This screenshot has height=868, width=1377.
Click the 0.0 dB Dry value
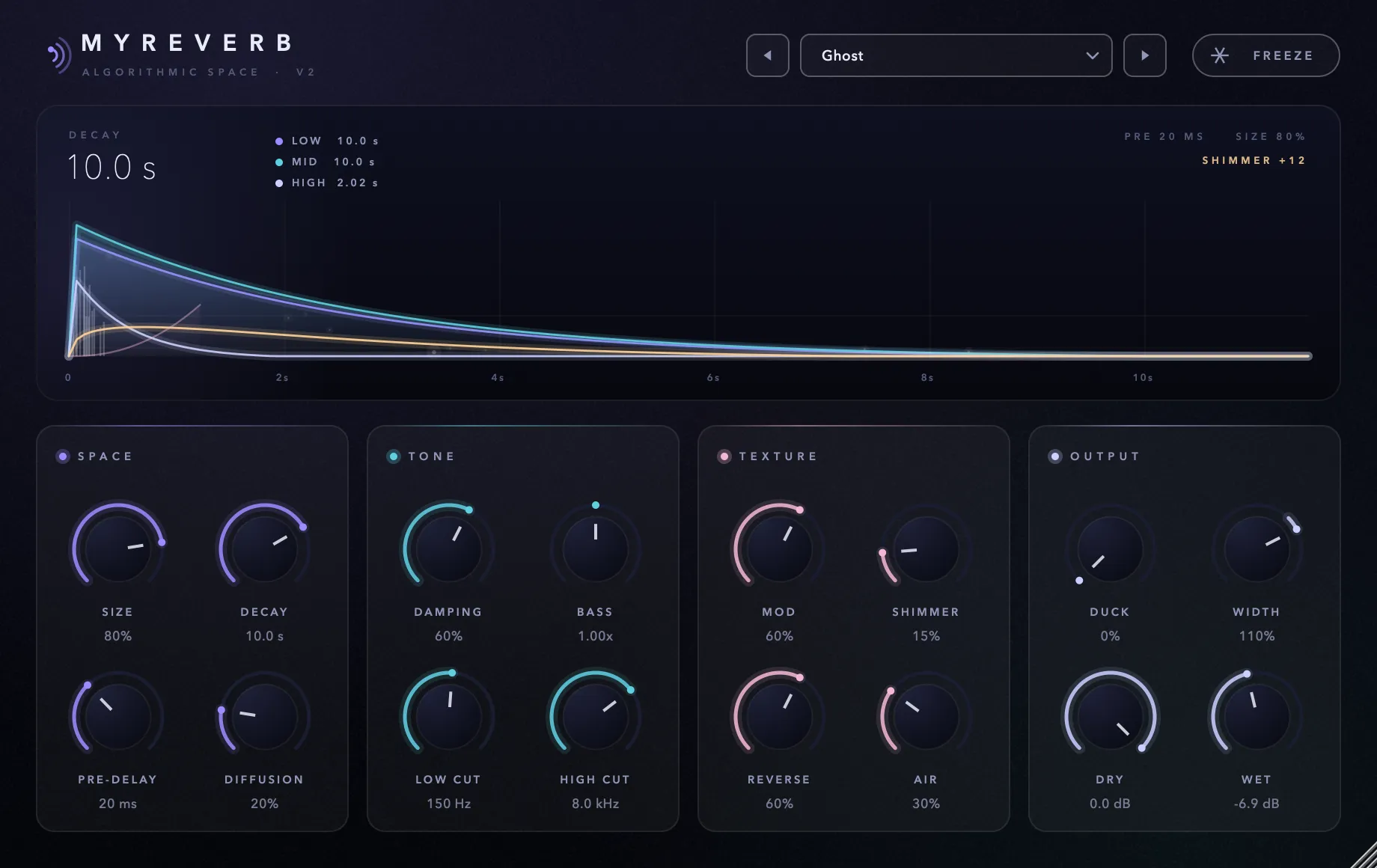(x=1110, y=803)
